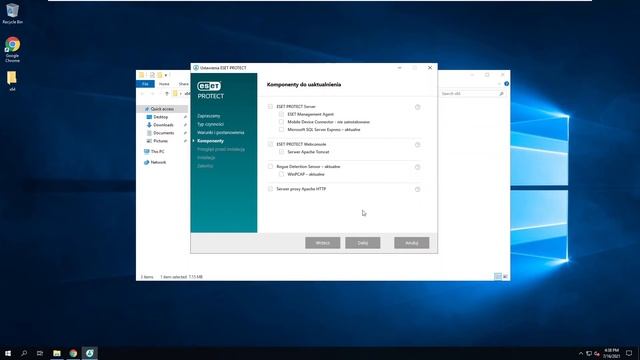Open the File tab in File Explorer
This screenshot has height=360, width=640.
(x=145, y=84)
